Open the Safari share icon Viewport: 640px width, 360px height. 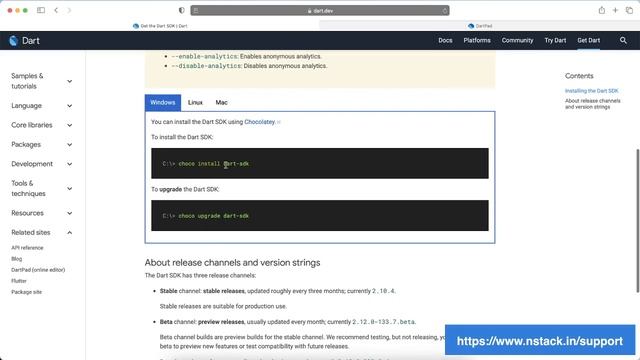[602, 10]
